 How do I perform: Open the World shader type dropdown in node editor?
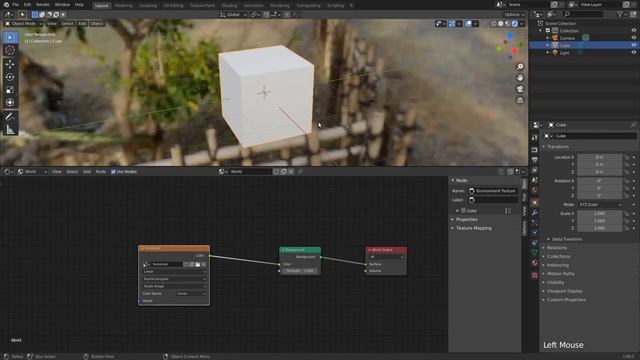pyautogui.click(x=33, y=172)
